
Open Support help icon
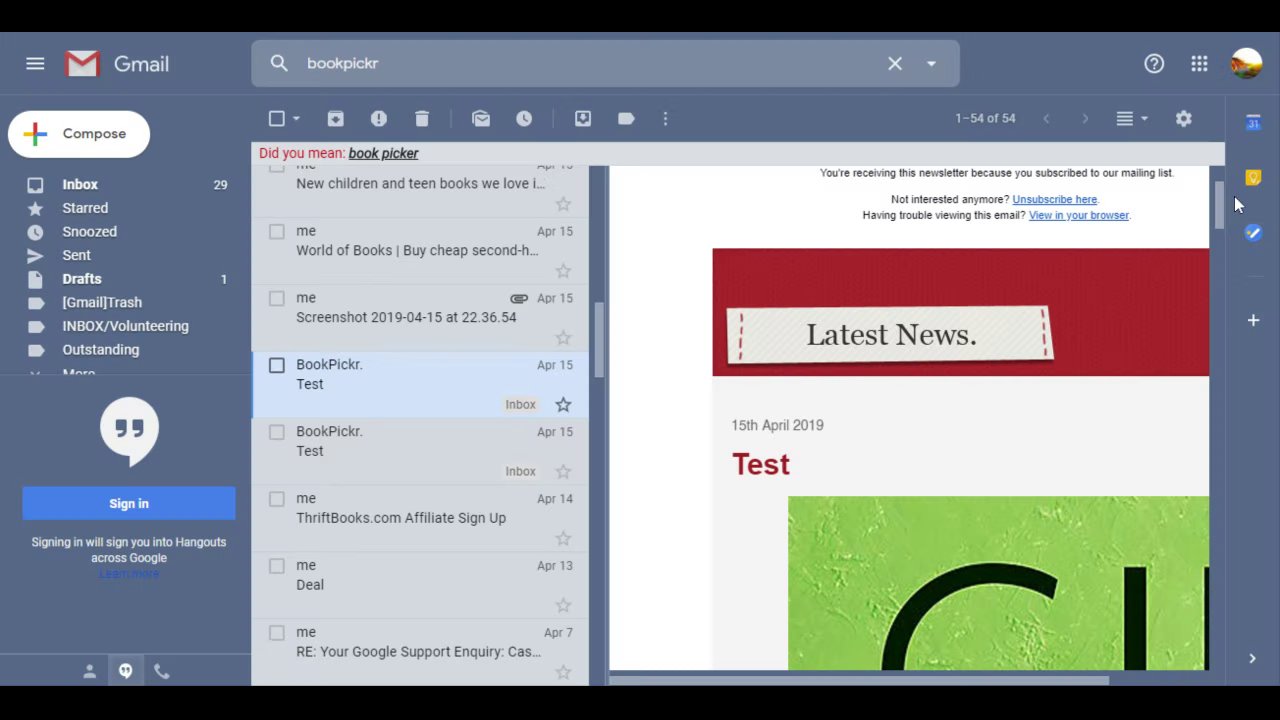click(x=1154, y=63)
